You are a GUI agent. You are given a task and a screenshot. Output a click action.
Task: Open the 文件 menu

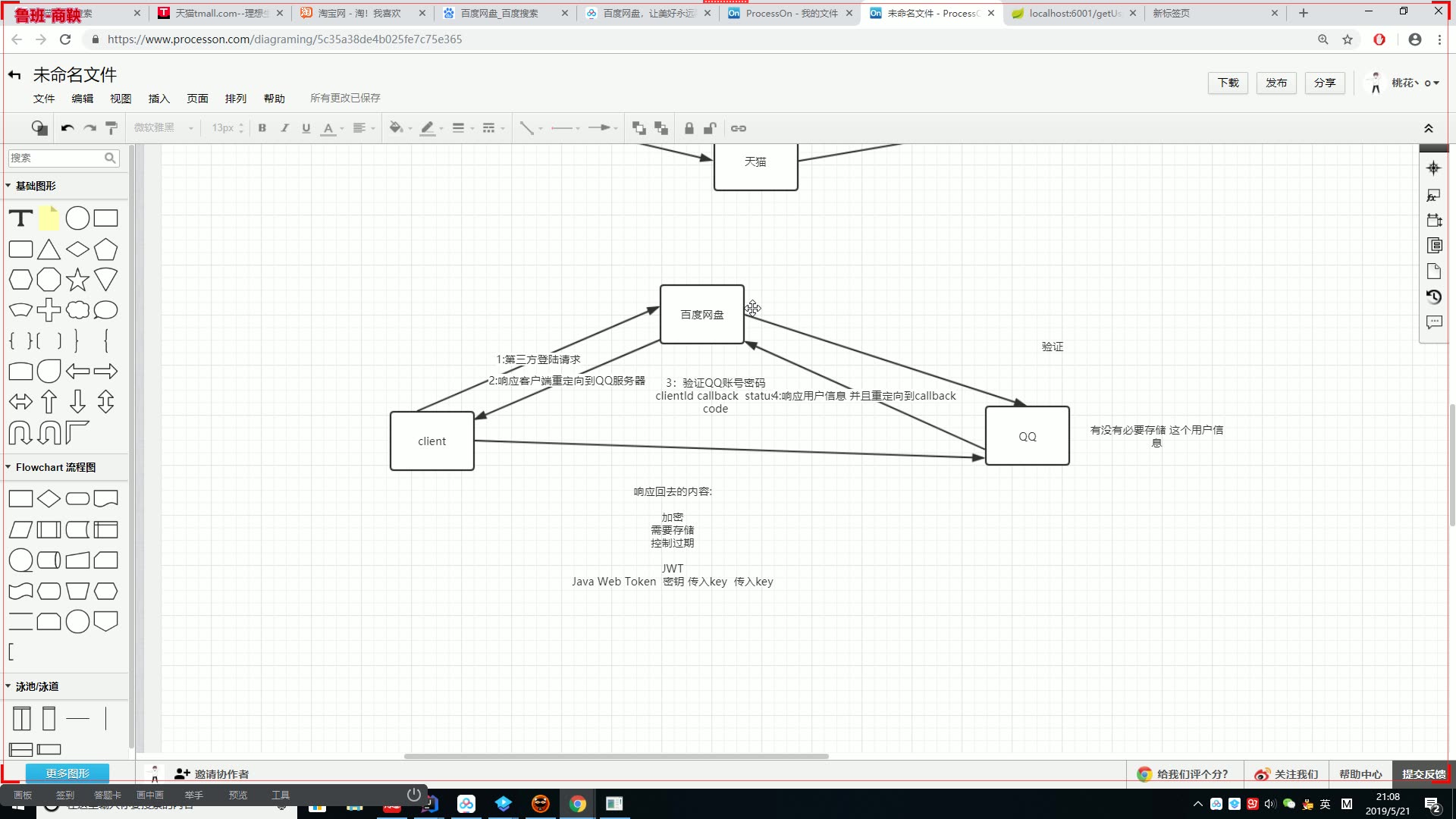coord(44,99)
